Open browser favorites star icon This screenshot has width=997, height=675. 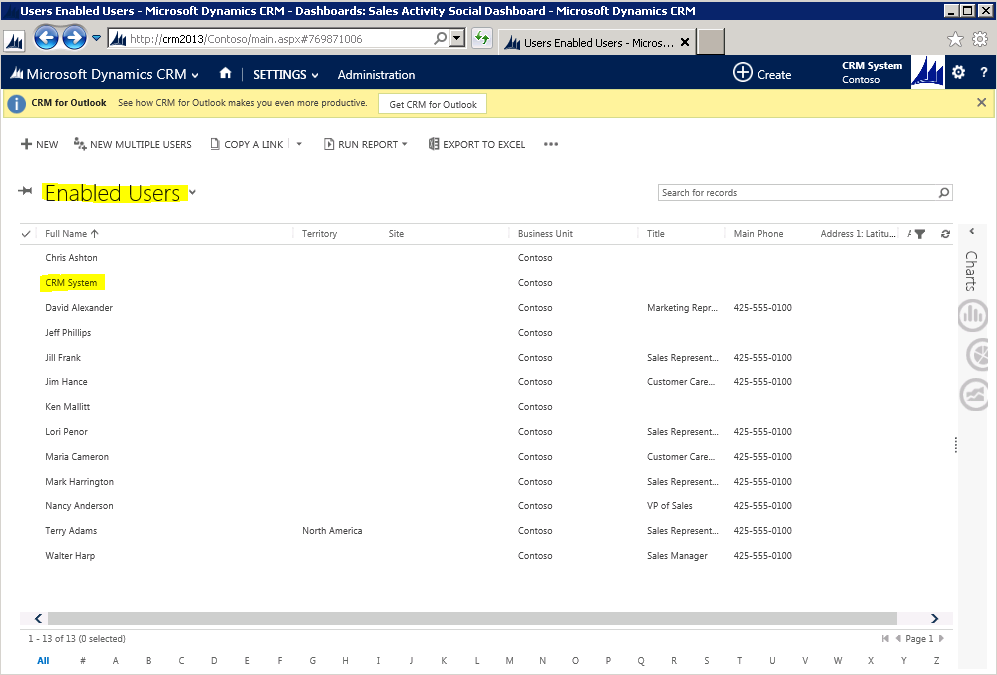(x=955, y=39)
